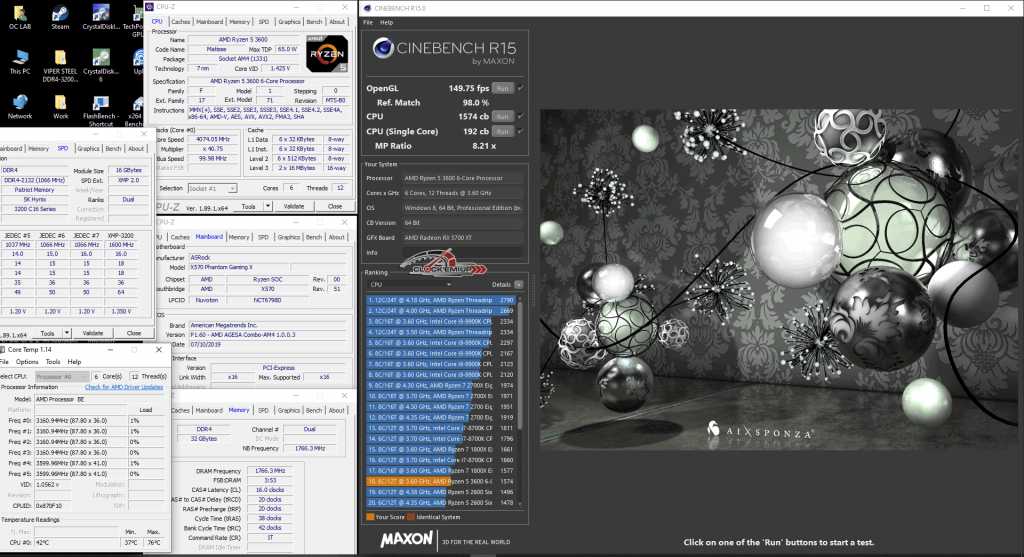The width and height of the screenshot is (1024, 557).
Task: Open the Steam desktop shortcut
Action: (61, 14)
